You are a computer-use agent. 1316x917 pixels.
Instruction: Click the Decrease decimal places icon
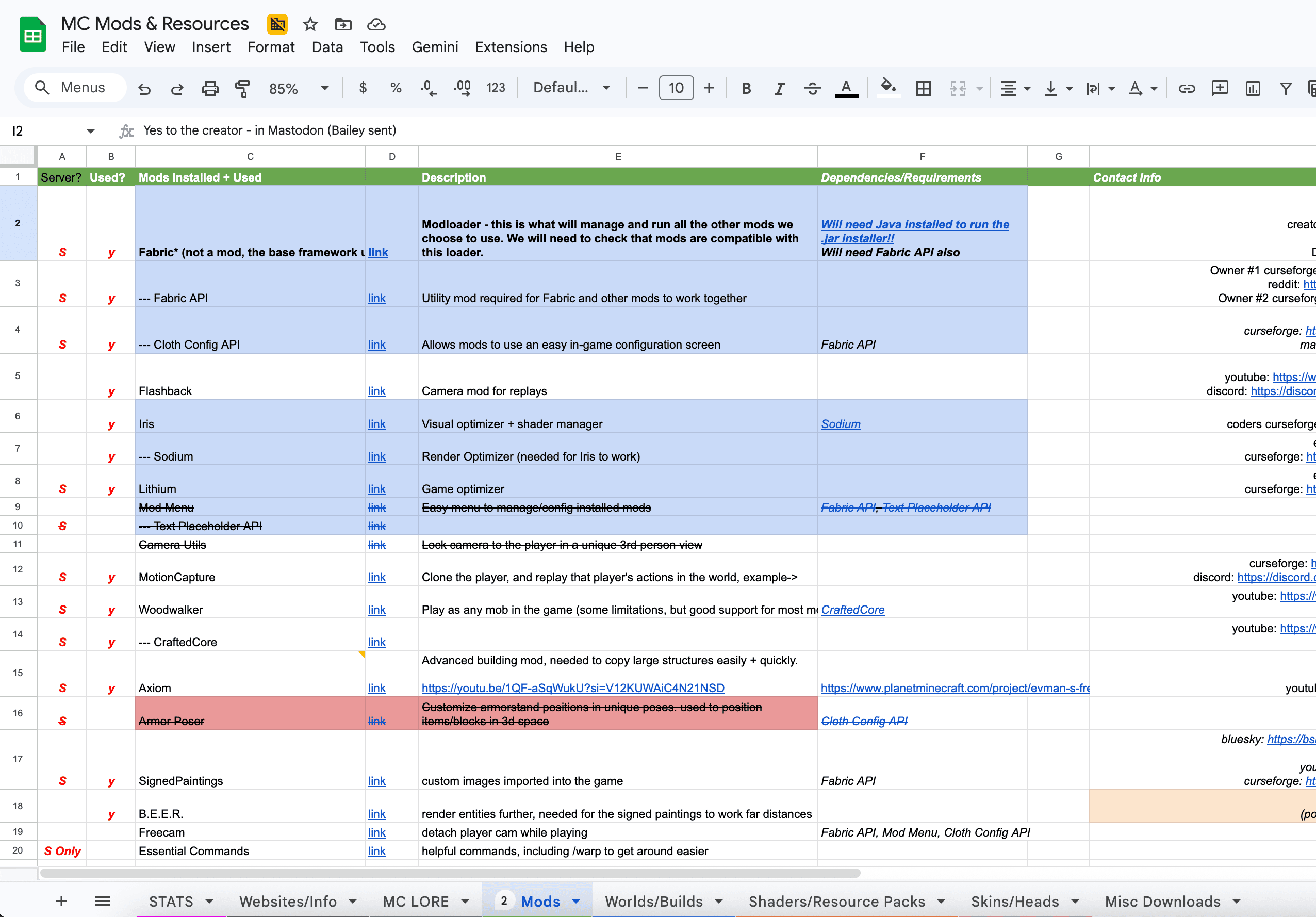coord(428,88)
